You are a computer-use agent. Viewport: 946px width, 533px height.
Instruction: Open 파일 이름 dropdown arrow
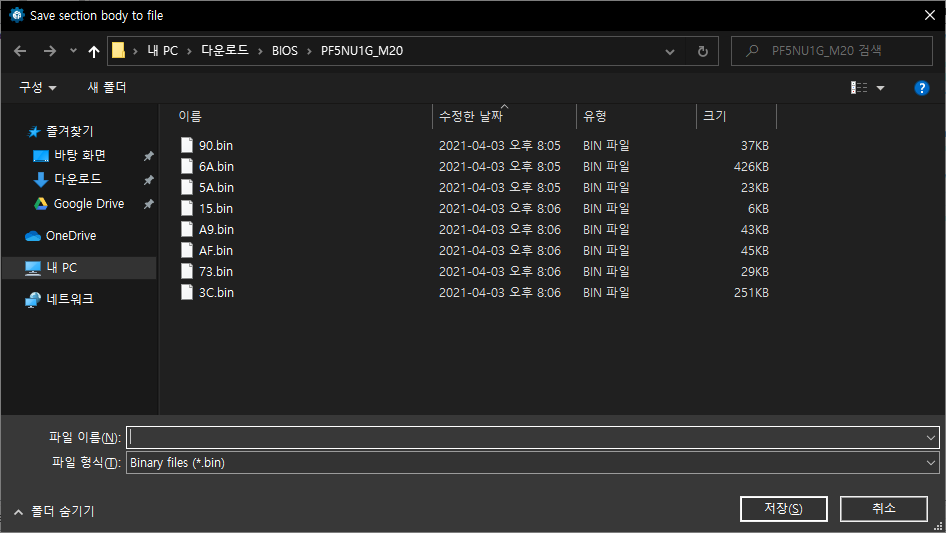tap(931, 438)
